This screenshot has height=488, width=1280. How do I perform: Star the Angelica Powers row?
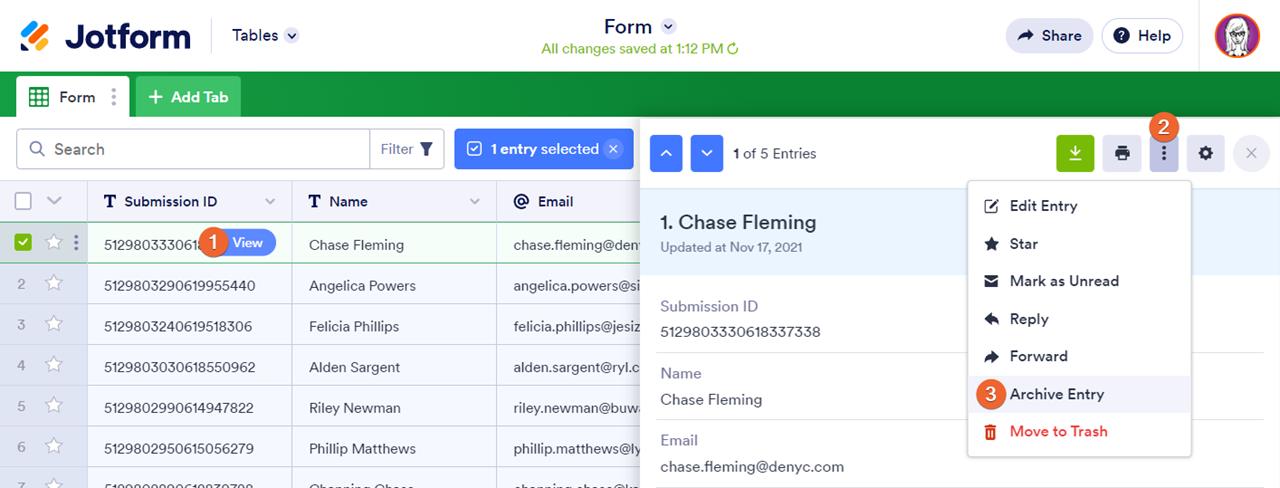pyautogui.click(x=54, y=284)
